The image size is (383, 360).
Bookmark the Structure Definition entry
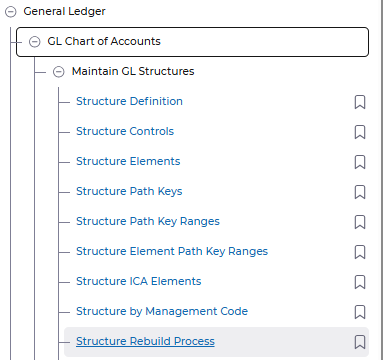coord(360,102)
